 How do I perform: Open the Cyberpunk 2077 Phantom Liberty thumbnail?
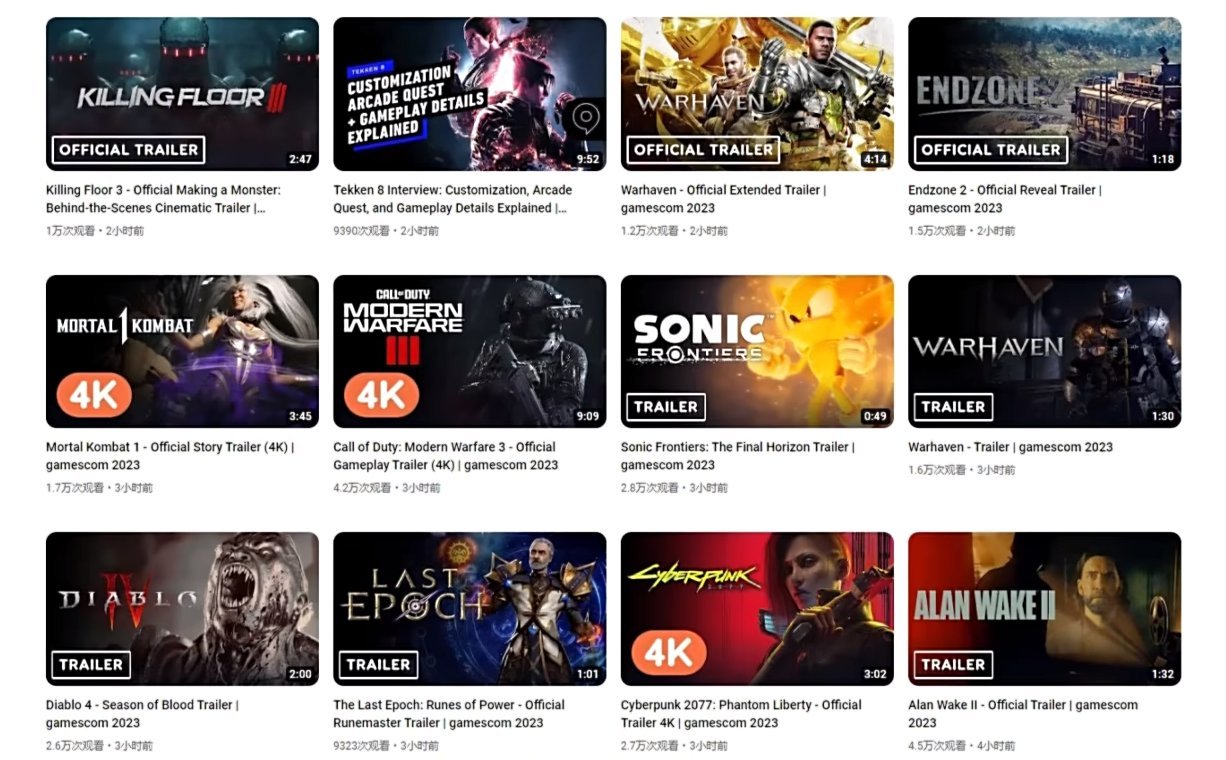757,609
